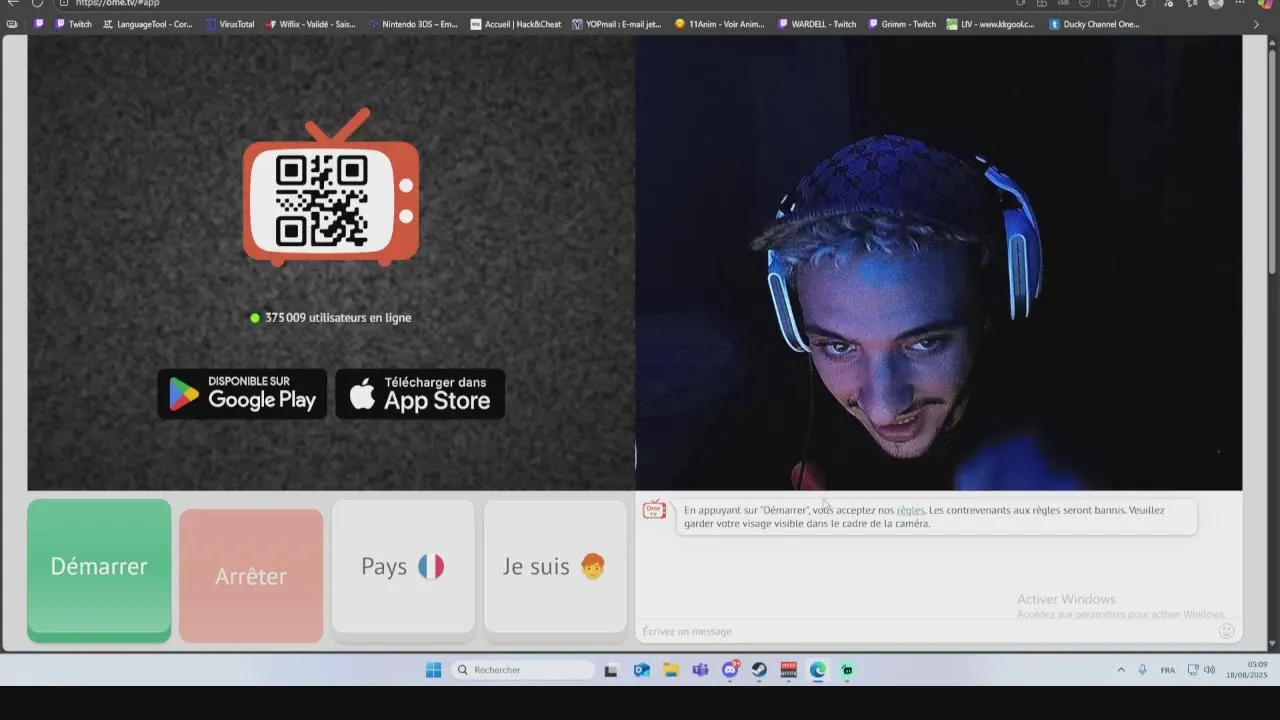Open the Ducky Channel One bookmark
This screenshot has height=720, width=1280.
coord(1095,24)
